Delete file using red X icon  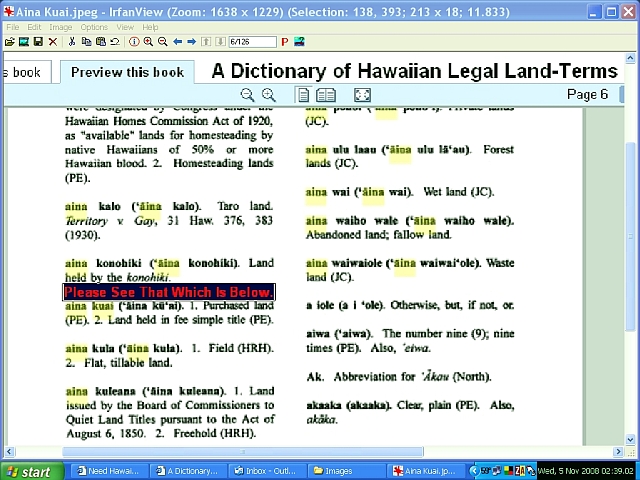pyautogui.click(x=53, y=42)
